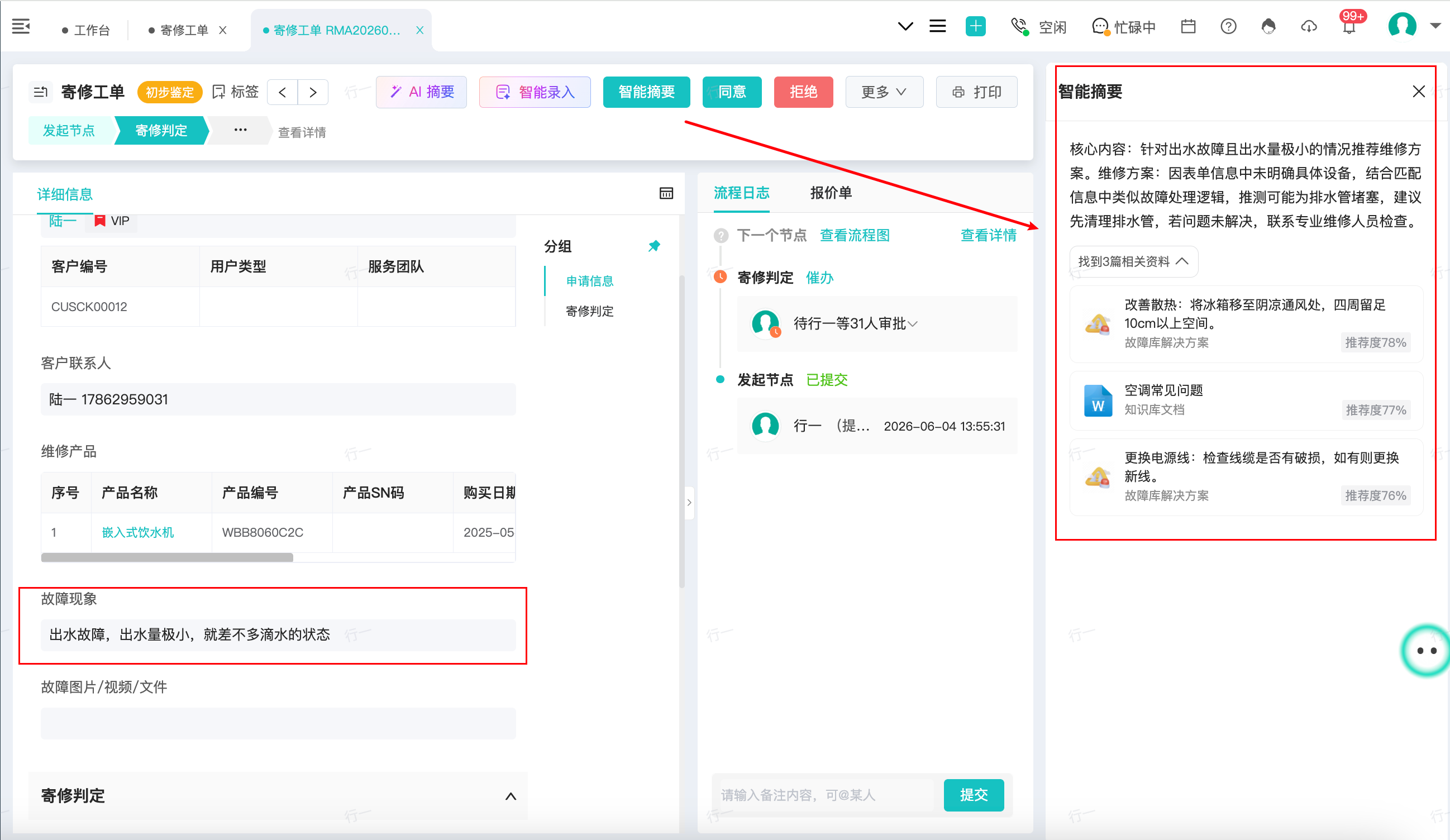
Task: Open the hamburger list menu in top bar
Action: 937,26
